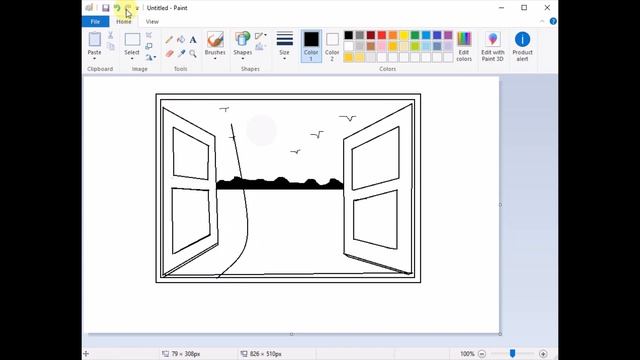640x360 pixels.
Task: Click the zoom in plus button
Action: click(543, 354)
